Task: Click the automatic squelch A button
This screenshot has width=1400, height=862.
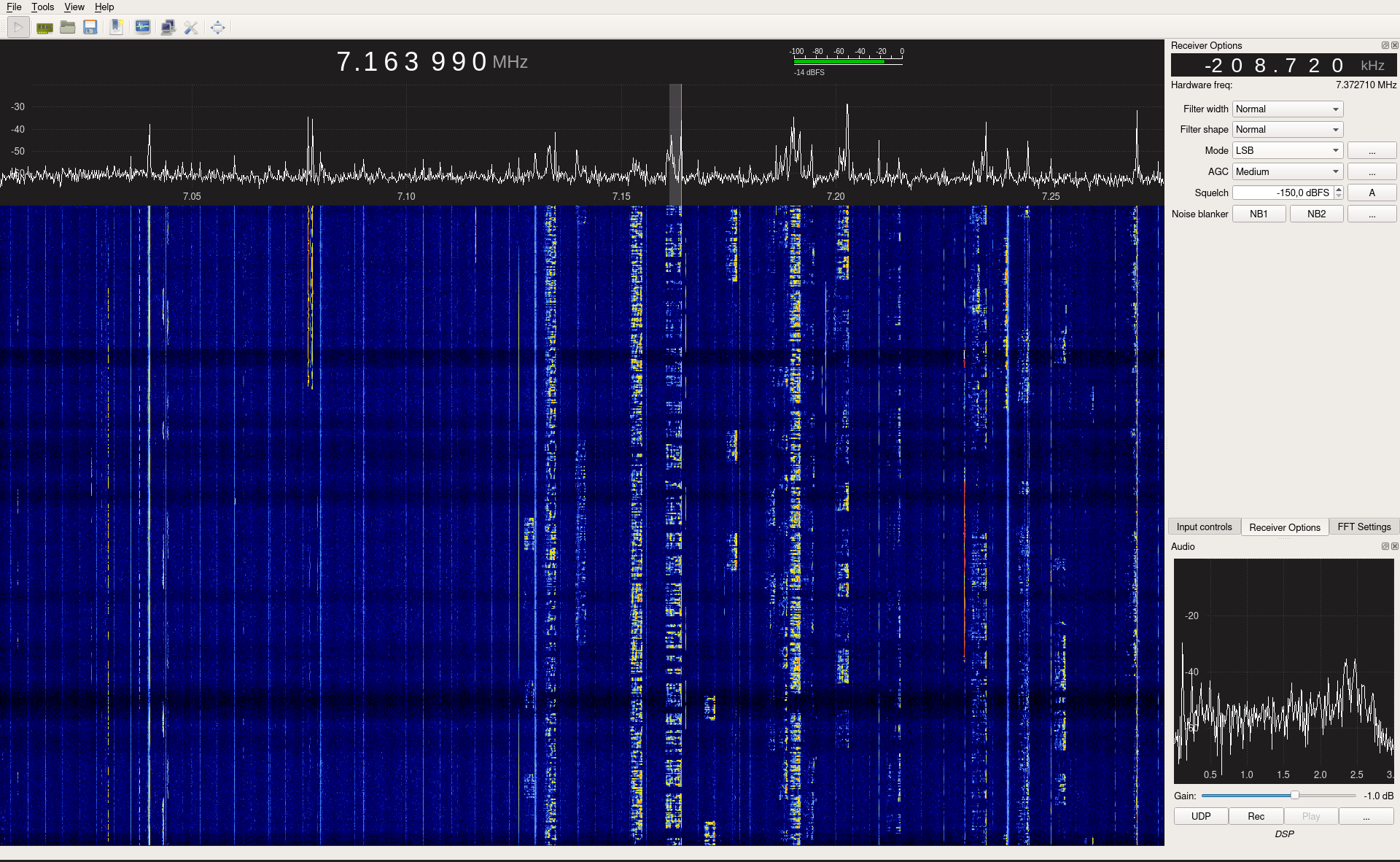Action: 1372,193
